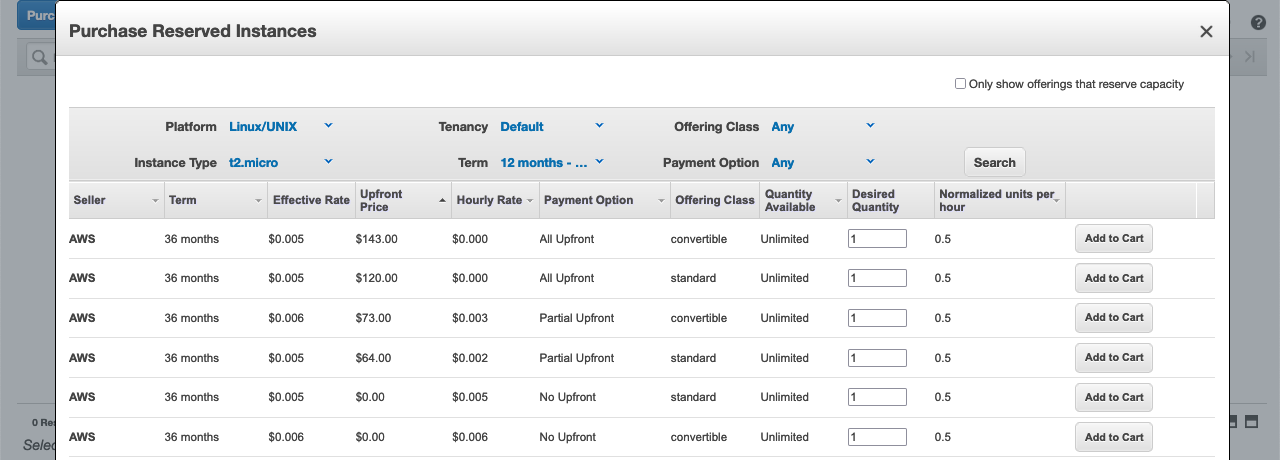The width and height of the screenshot is (1280, 460).
Task: Open the Tenancy dropdown showing Default
Action: (x=552, y=126)
